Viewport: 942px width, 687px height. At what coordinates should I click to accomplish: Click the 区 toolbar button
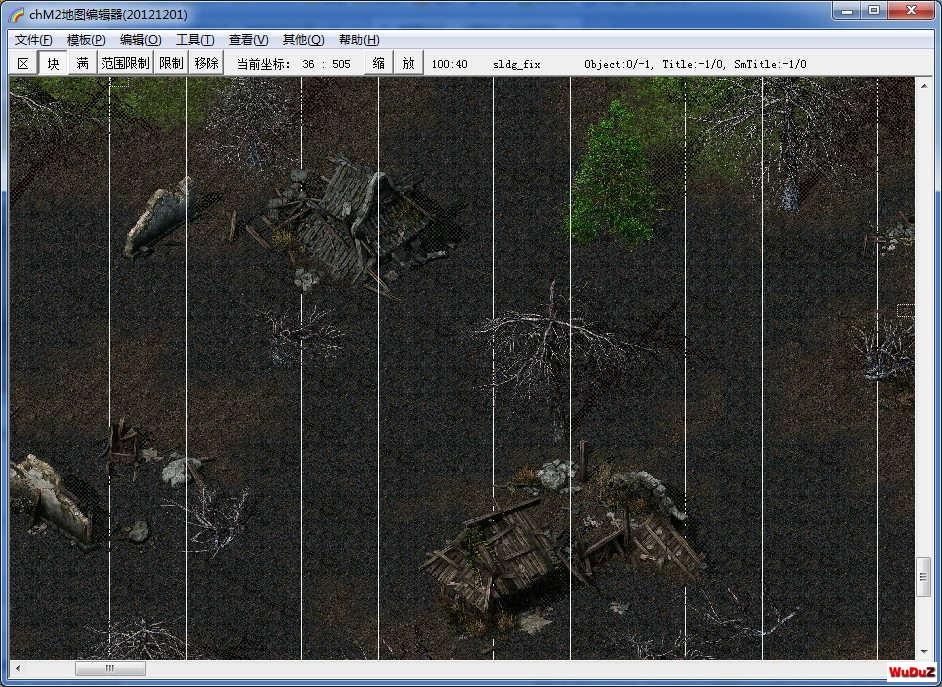(x=23, y=63)
